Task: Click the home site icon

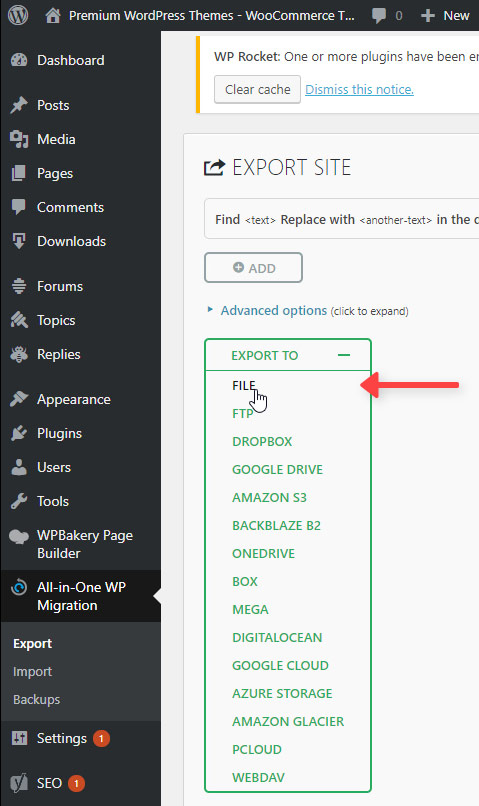Action: (52, 15)
